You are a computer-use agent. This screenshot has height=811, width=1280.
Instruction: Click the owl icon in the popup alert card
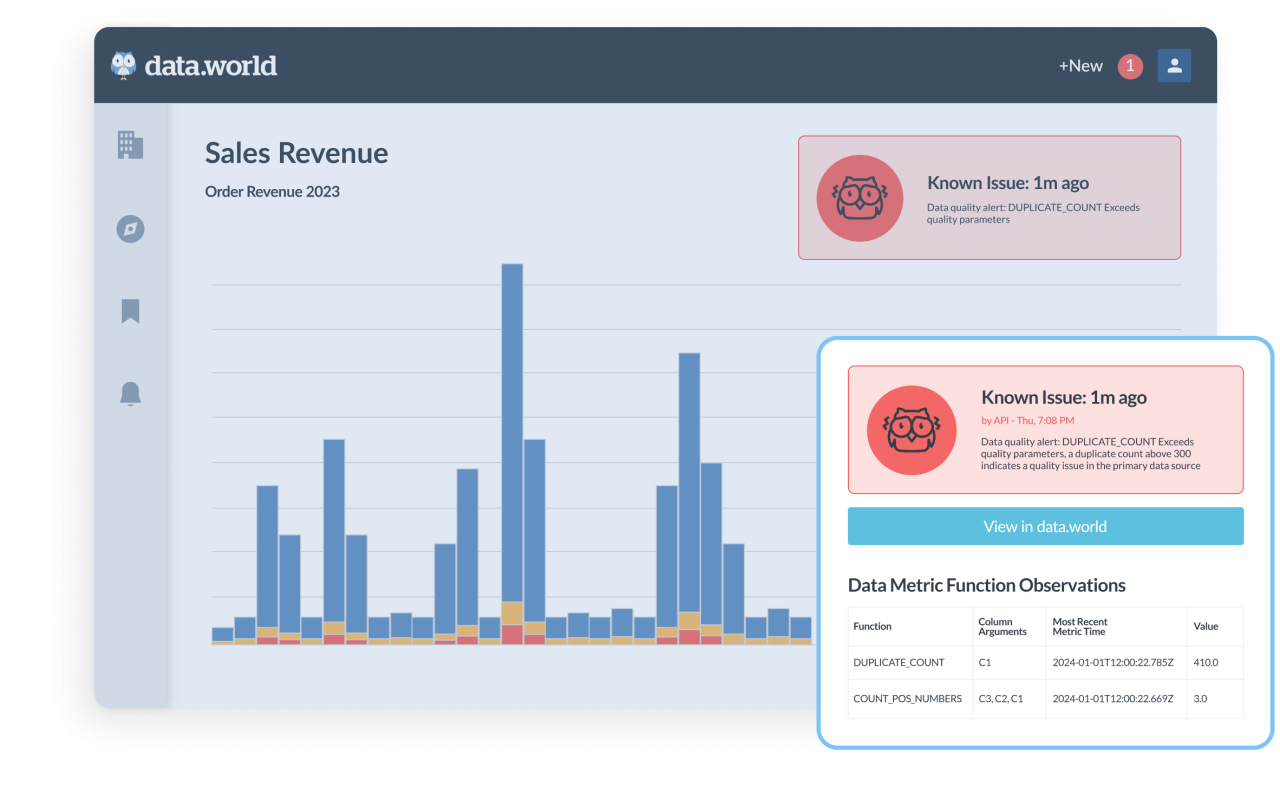[910, 430]
